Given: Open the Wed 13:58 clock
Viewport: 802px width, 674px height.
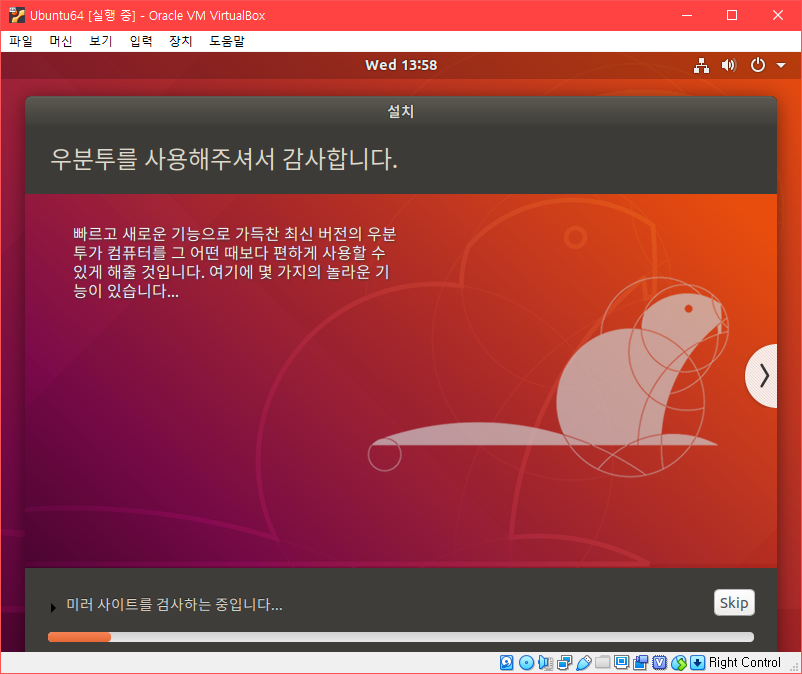Looking at the screenshot, I should [401, 65].
